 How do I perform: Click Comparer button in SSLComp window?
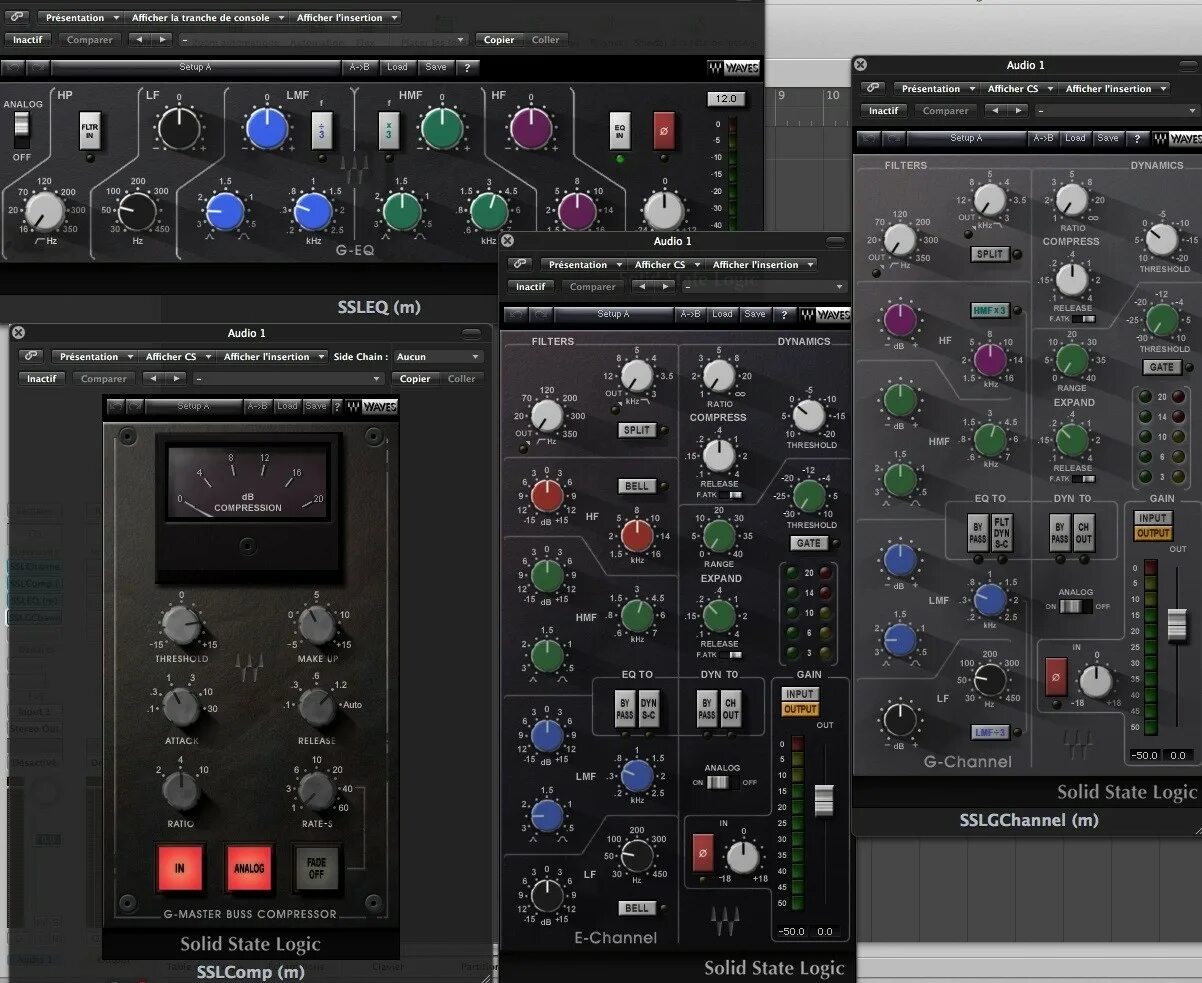[104, 378]
